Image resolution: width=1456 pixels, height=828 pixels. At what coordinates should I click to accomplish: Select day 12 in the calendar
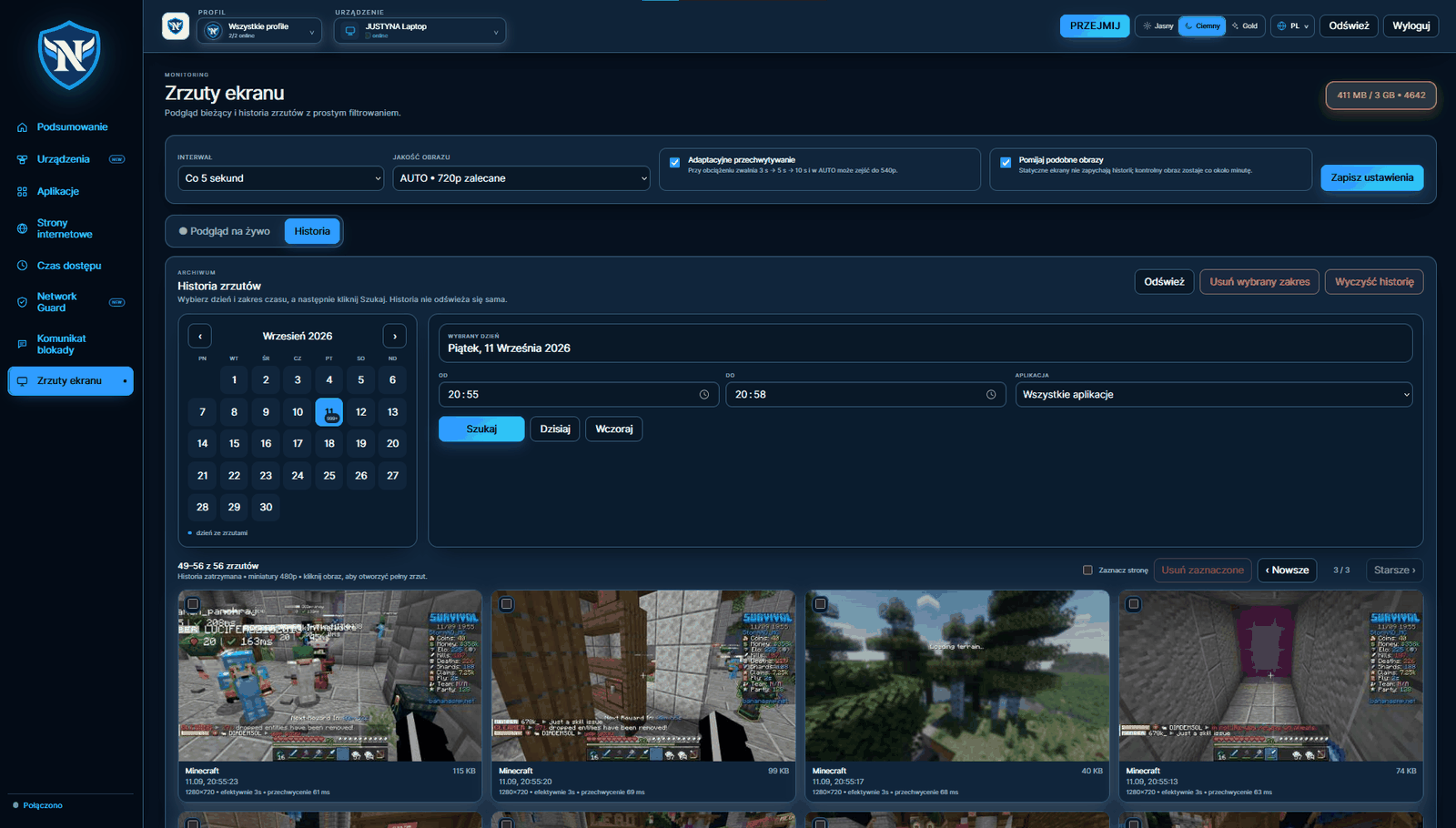tap(361, 412)
